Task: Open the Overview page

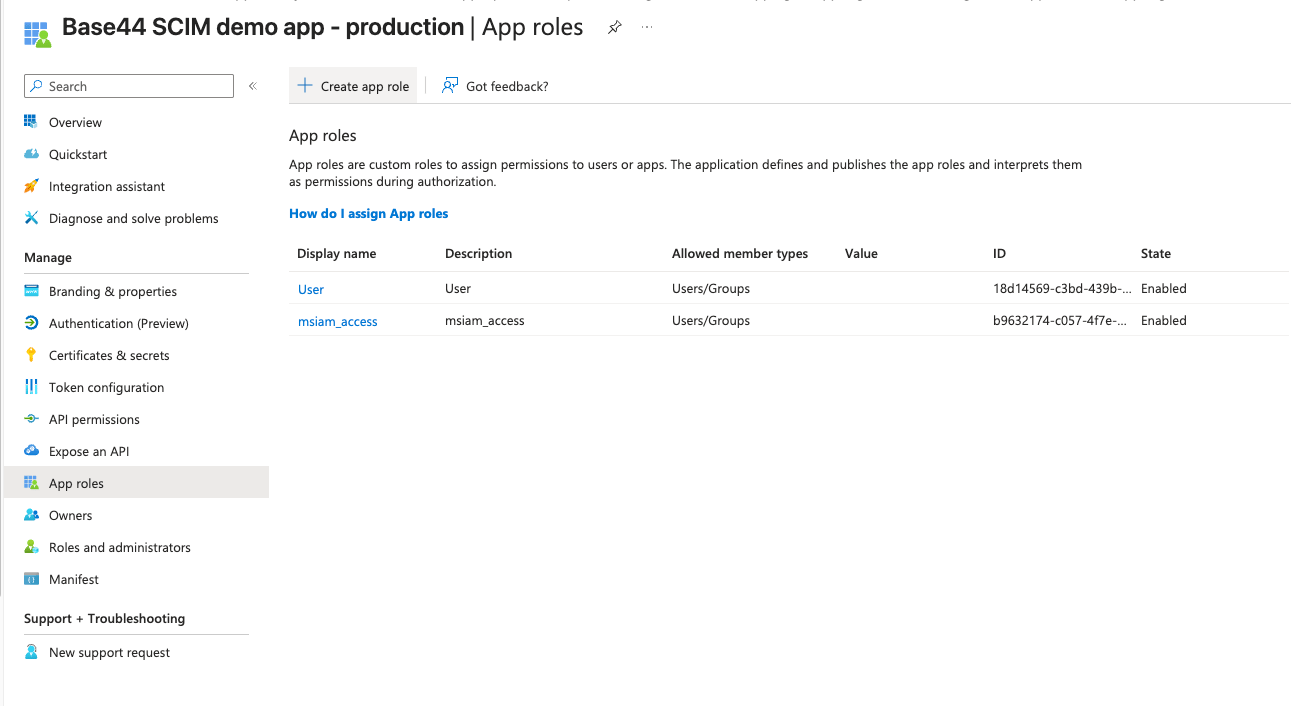Action: click(x=75, y=122)
